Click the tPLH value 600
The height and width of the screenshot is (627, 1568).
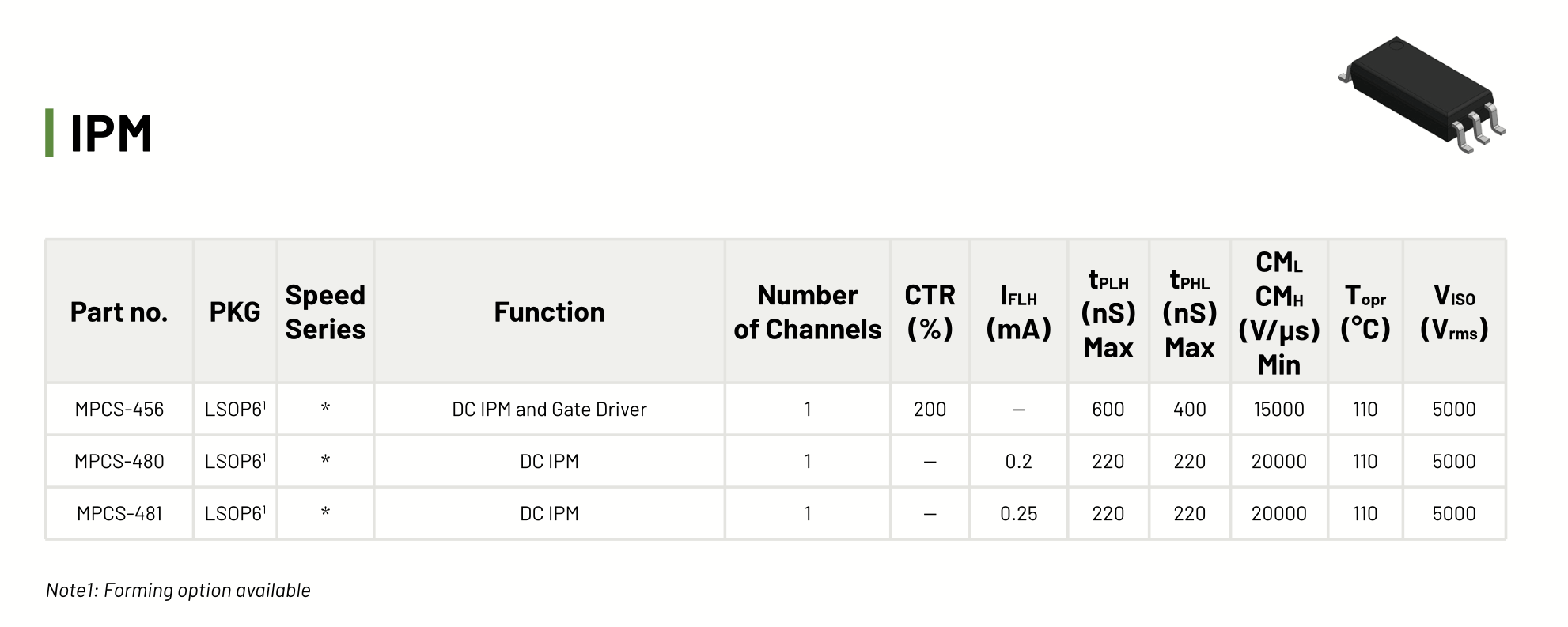(1108, 410)
